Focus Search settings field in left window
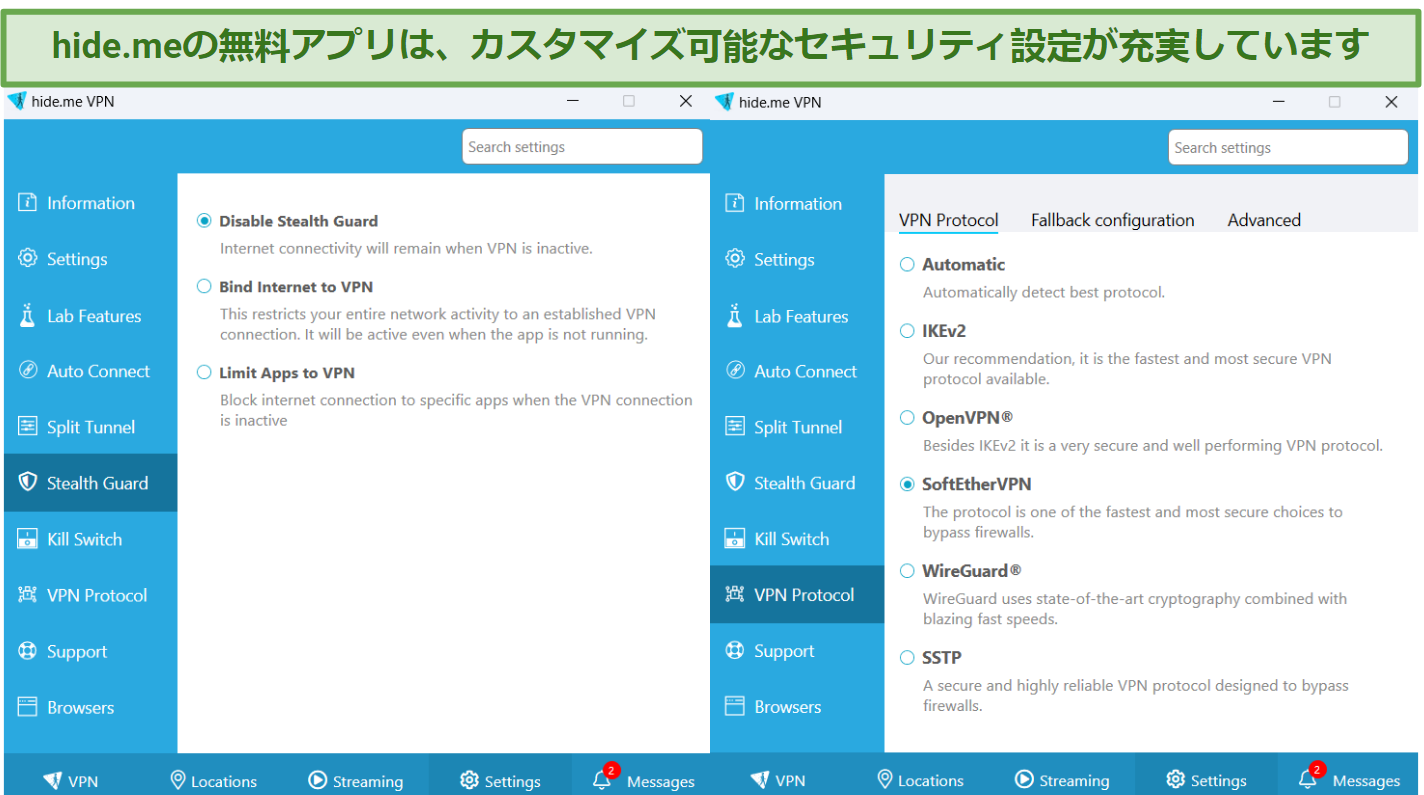 582,147
